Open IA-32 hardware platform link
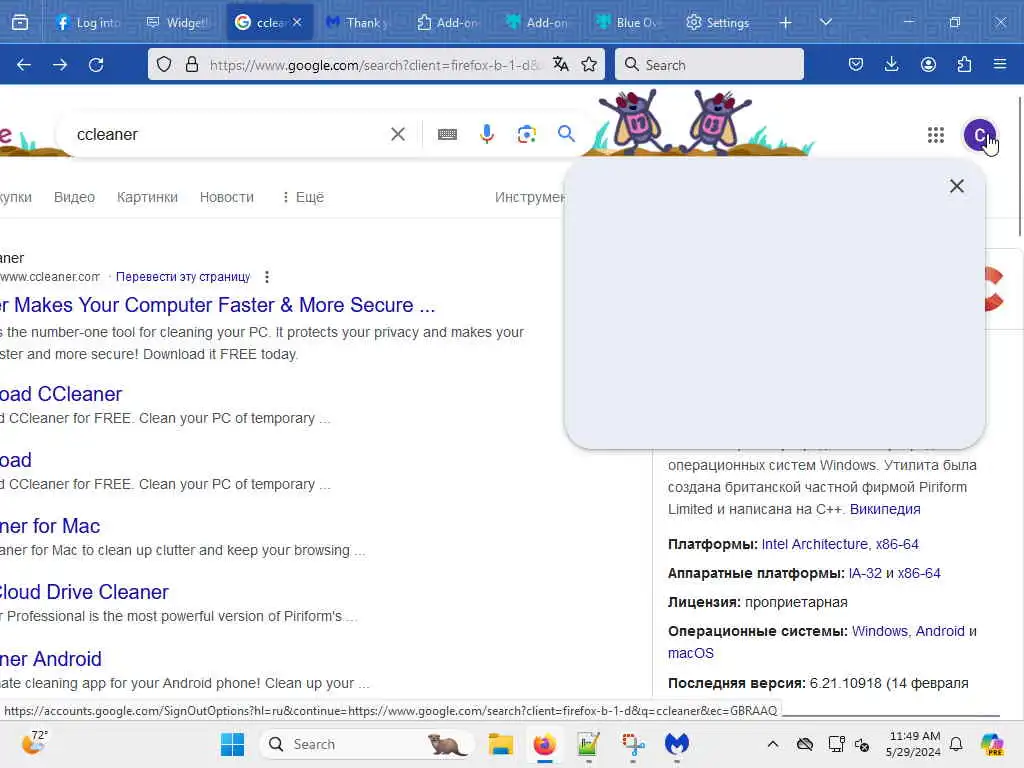The height and width of the screenshot is (768, 1024). click(x=865, y=573)
